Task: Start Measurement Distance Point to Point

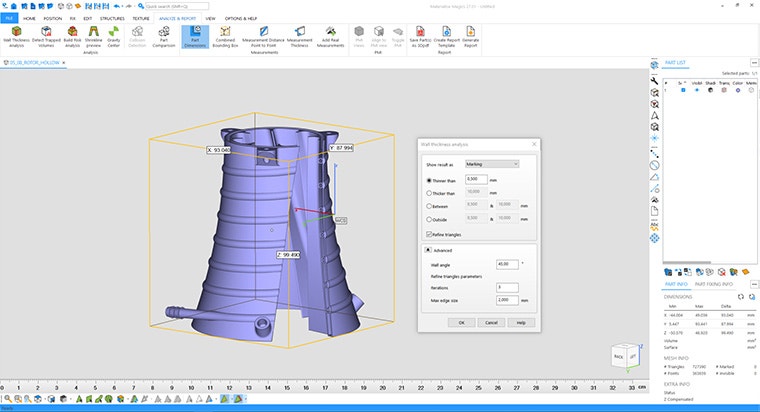Action: click(263, 37)
